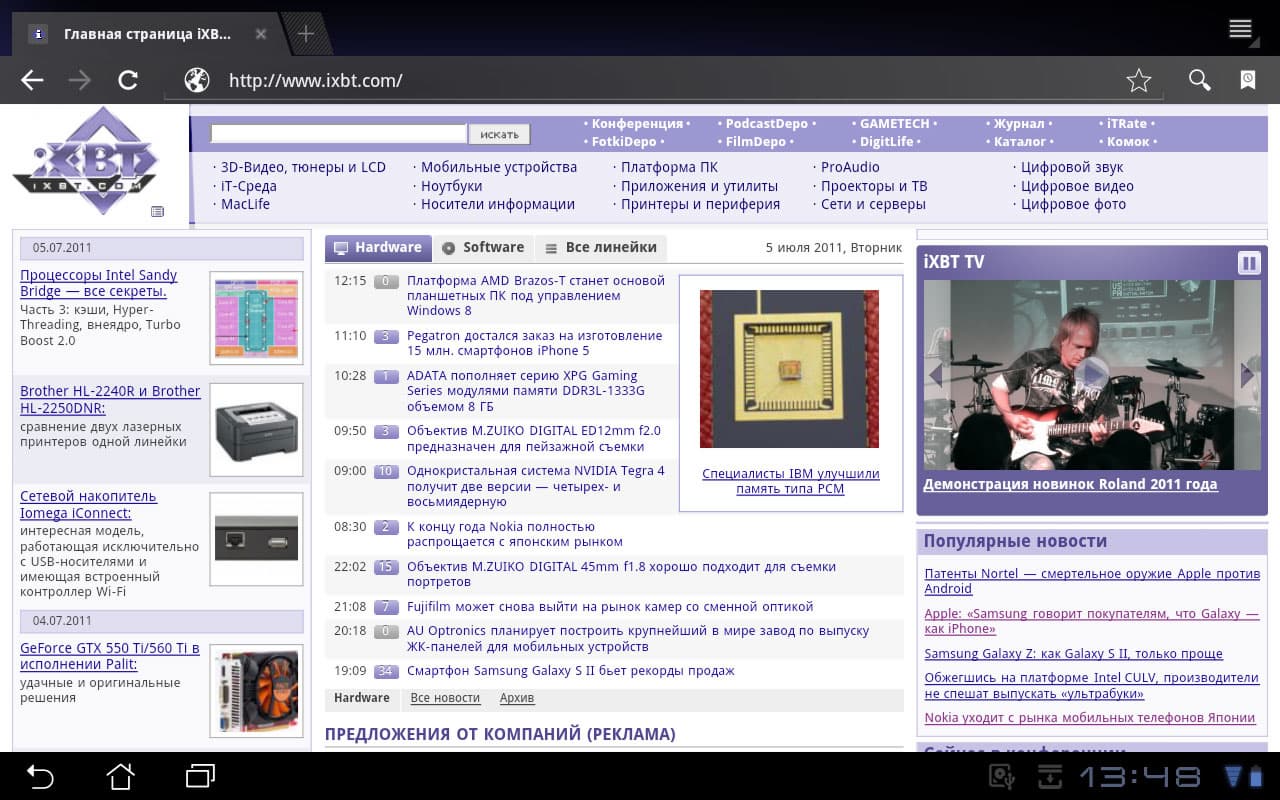Open browser menu in top-right corner

click(1241, 28)
